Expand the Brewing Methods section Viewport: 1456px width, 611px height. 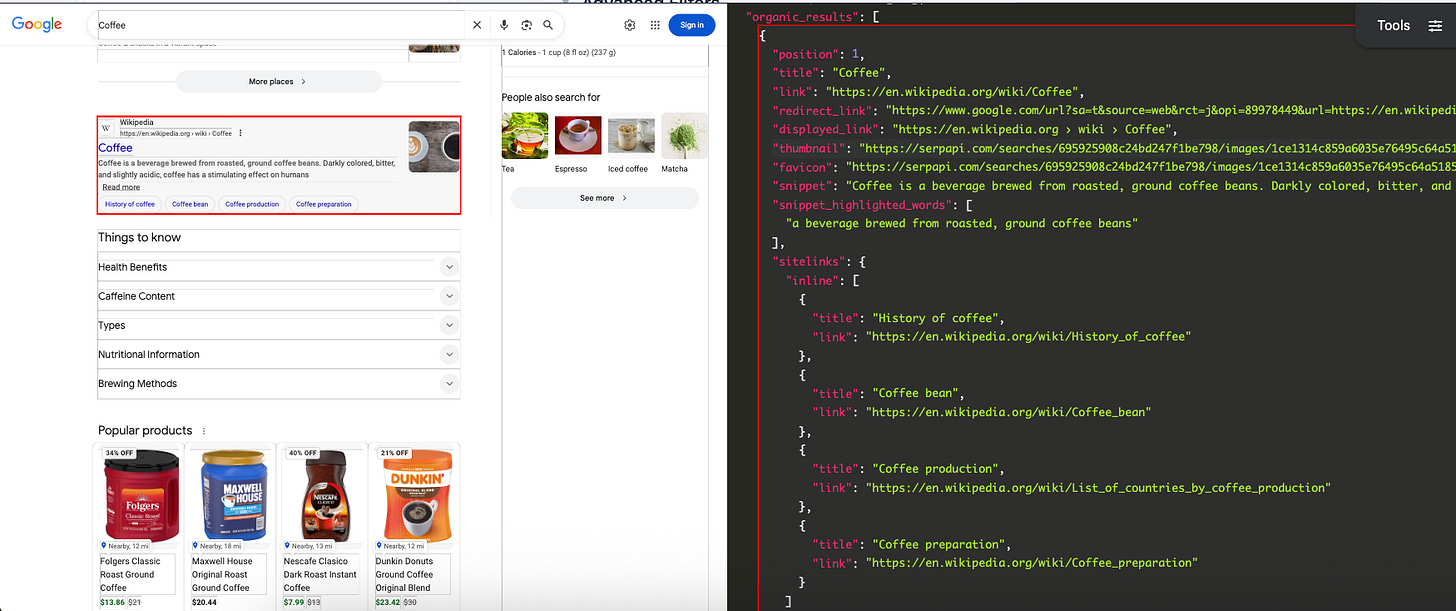pos(279,383)
